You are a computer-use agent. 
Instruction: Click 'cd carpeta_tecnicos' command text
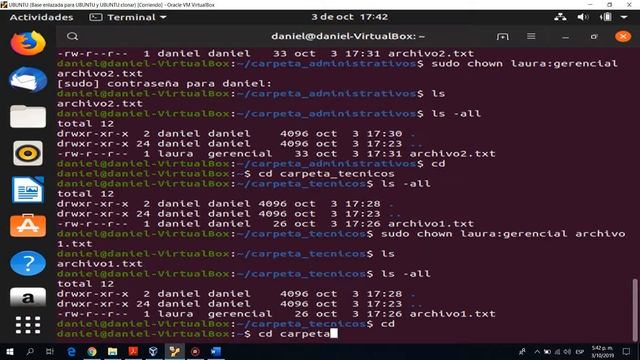click(x=326, y=174)
